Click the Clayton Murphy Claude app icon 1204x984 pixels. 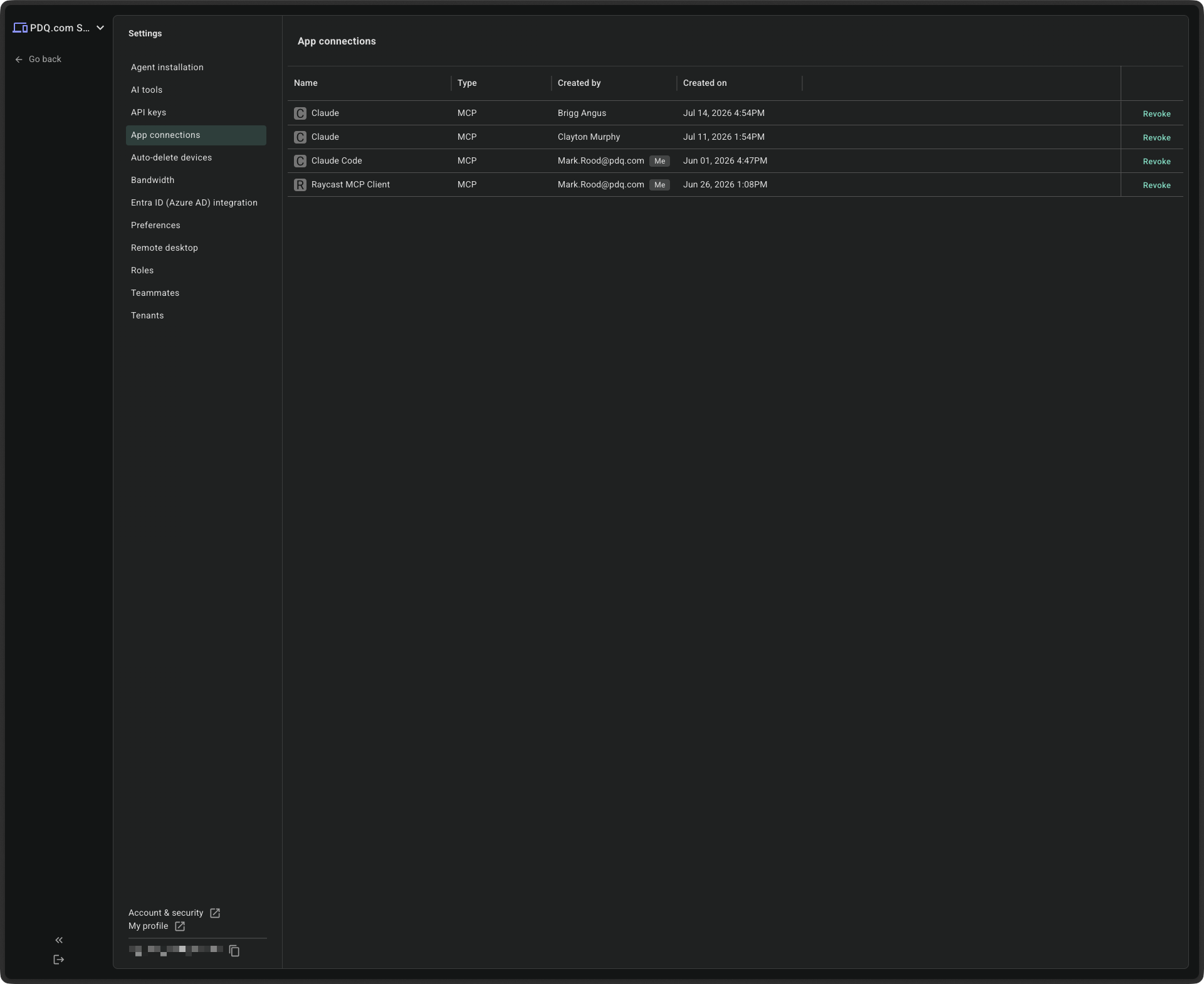click(300, 137)
